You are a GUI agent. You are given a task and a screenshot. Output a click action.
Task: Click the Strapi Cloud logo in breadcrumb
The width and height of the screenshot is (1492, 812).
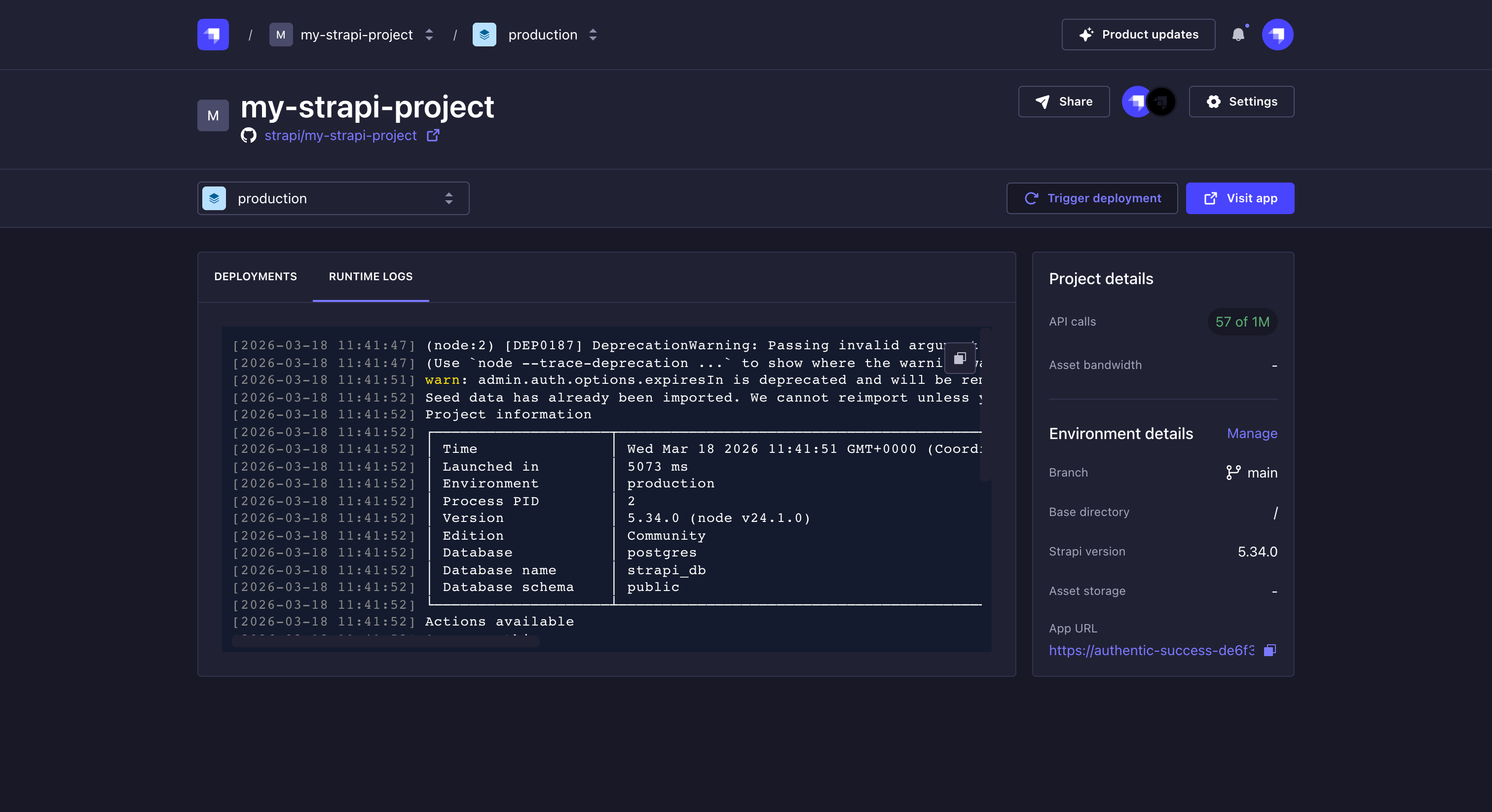click(212, 34)
